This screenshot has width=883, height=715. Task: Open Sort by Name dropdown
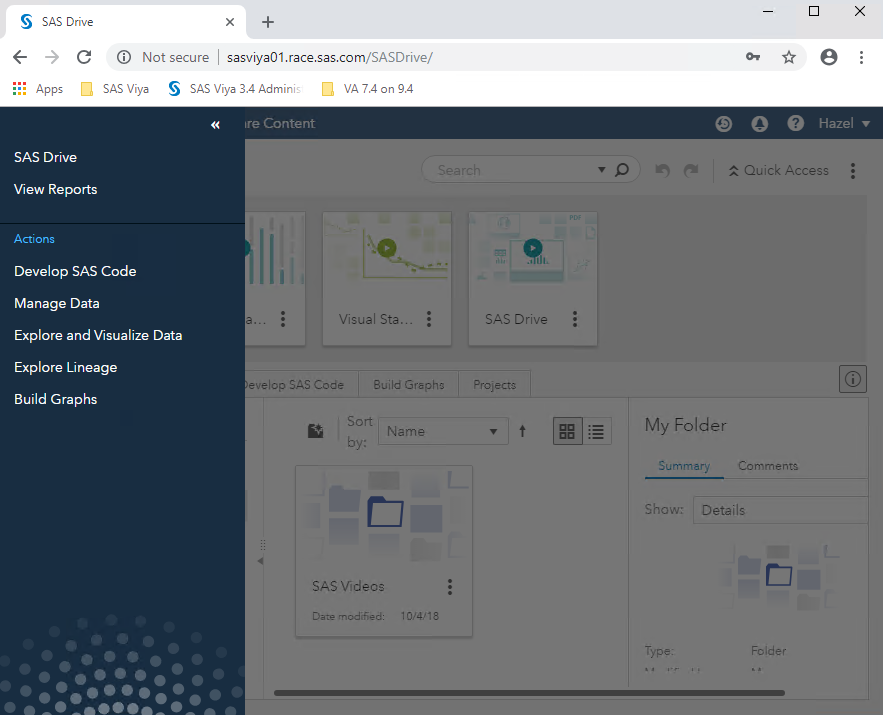click(x=443, y=431)
